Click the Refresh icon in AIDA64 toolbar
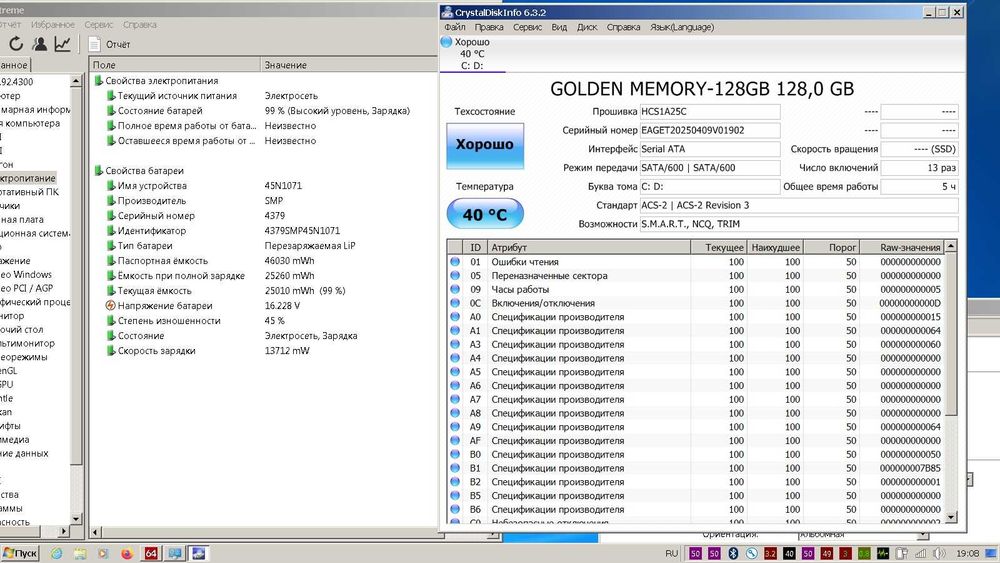The height and width of the screenshot is (563, 1000). [16, 44]
